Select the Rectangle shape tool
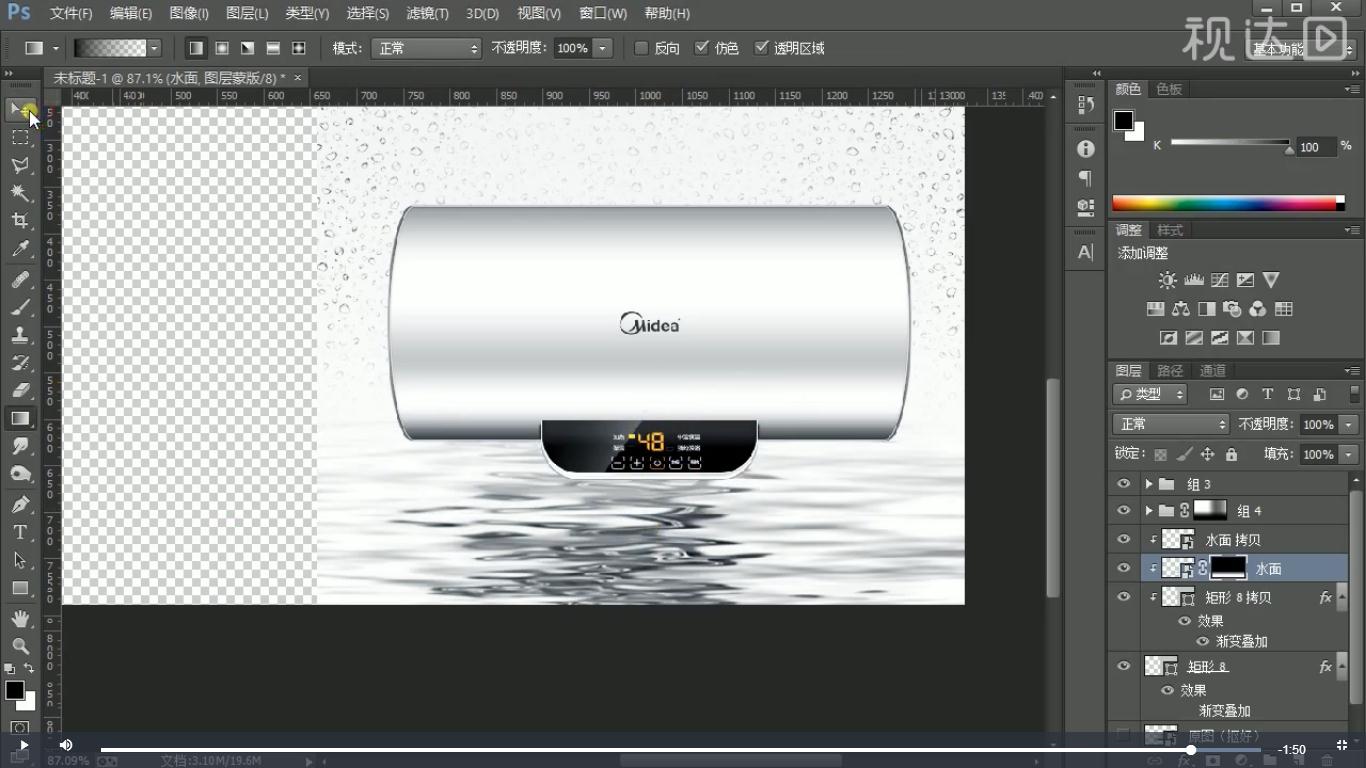The height and width of the screenshot is (768, 1366). coord(20,589)
